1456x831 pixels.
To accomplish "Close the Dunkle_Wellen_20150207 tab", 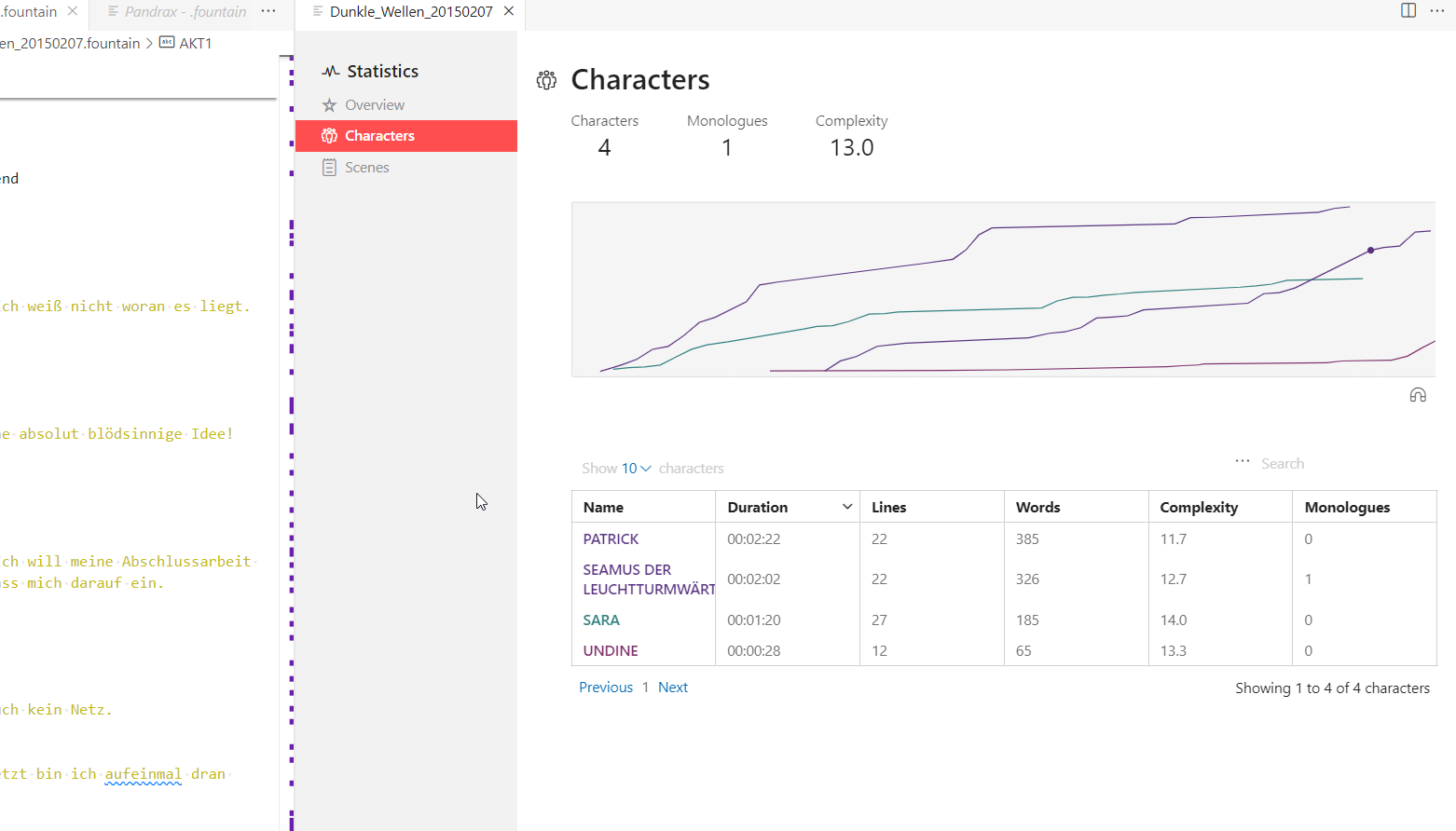I will tap(509, 11).
